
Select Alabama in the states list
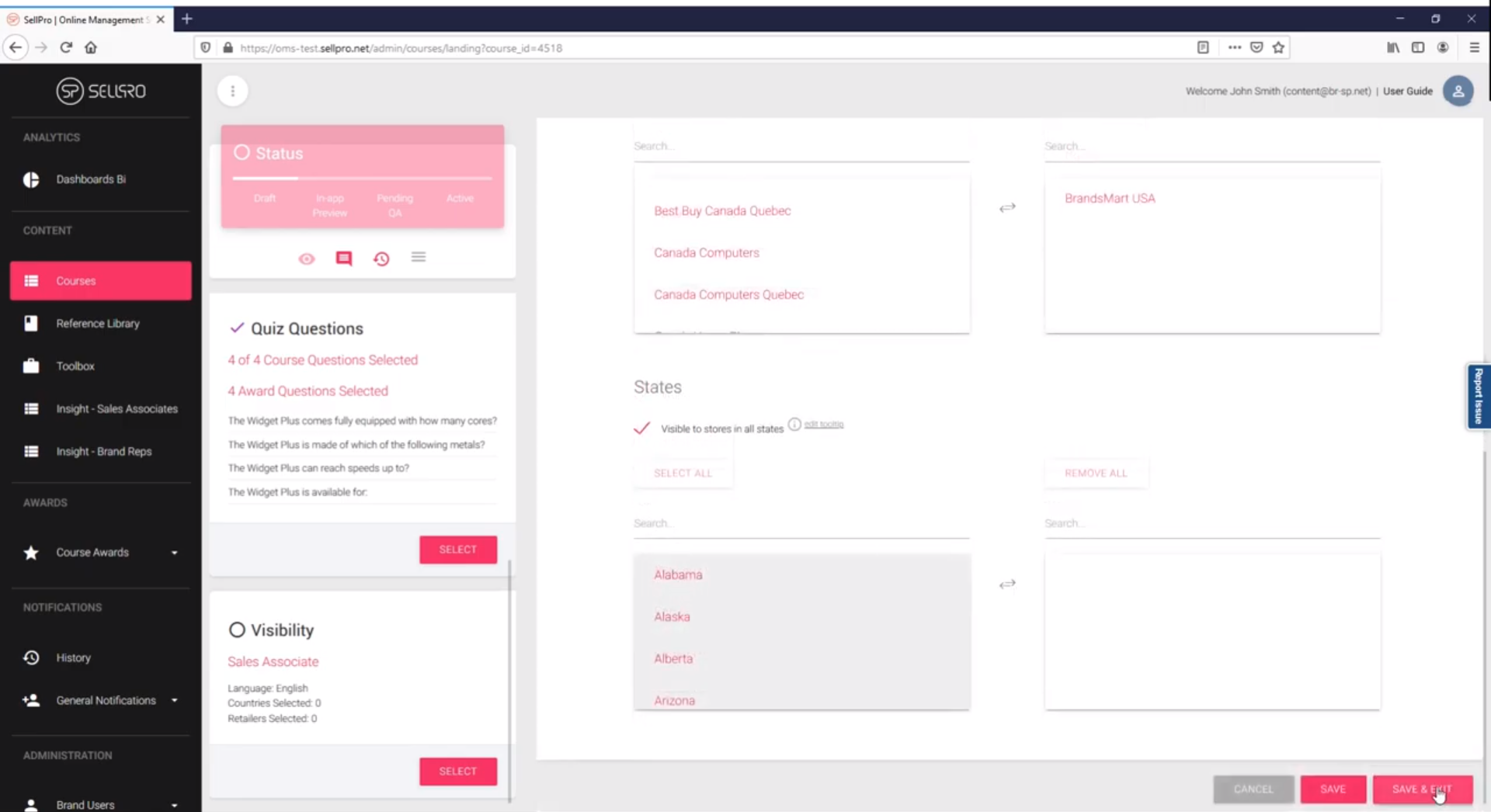coord(678,574)
